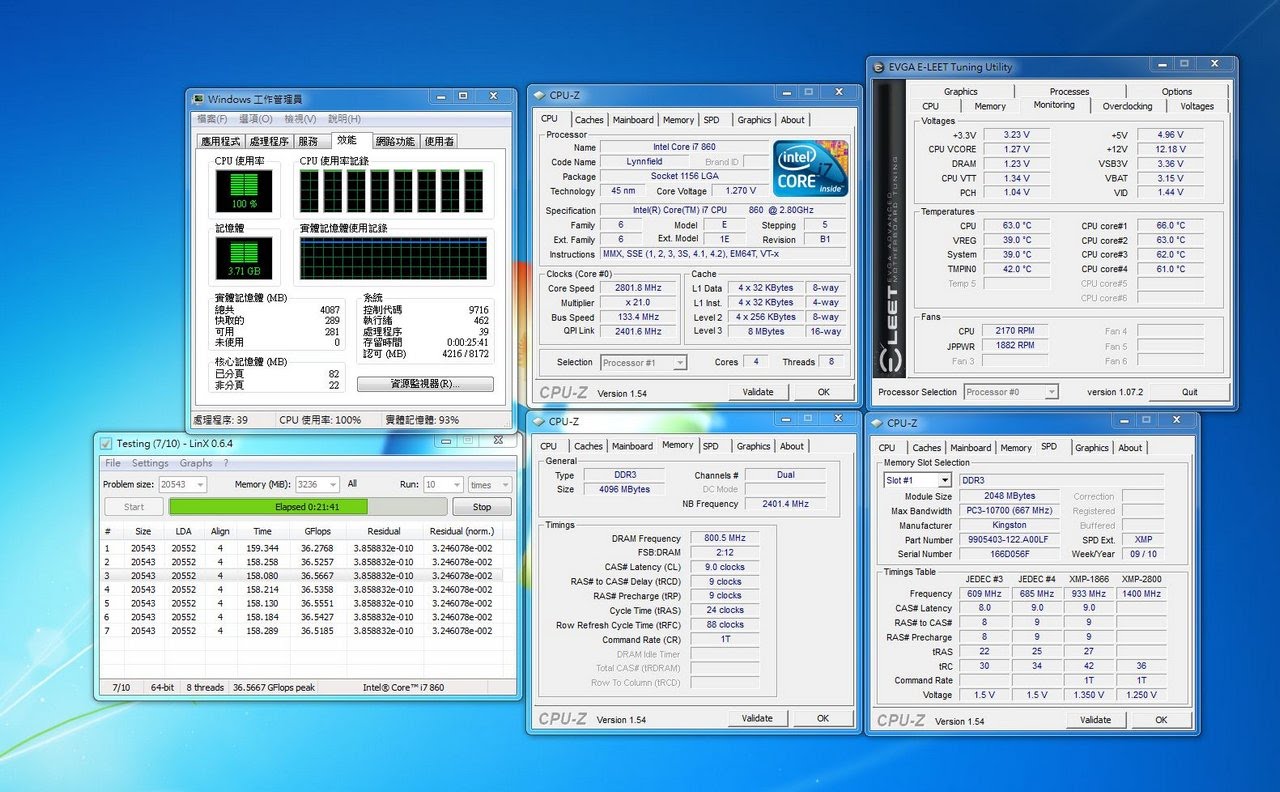Click the 資源監視器(R) button in Task Manager
This screenshot has width=1280, height=792.
pyautogui.click(x=425, y=384)
